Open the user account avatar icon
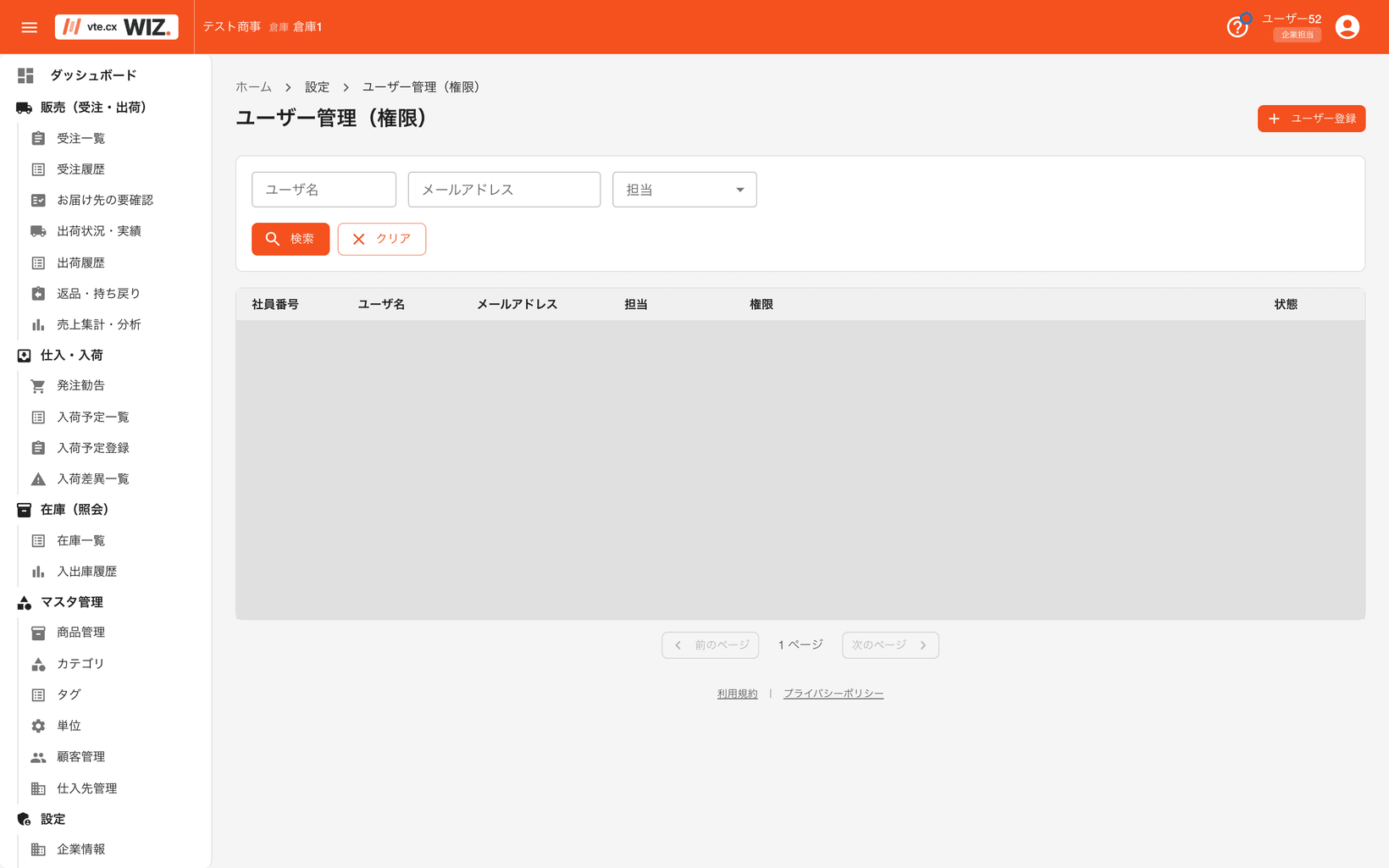 click(x=1347, y=27)
